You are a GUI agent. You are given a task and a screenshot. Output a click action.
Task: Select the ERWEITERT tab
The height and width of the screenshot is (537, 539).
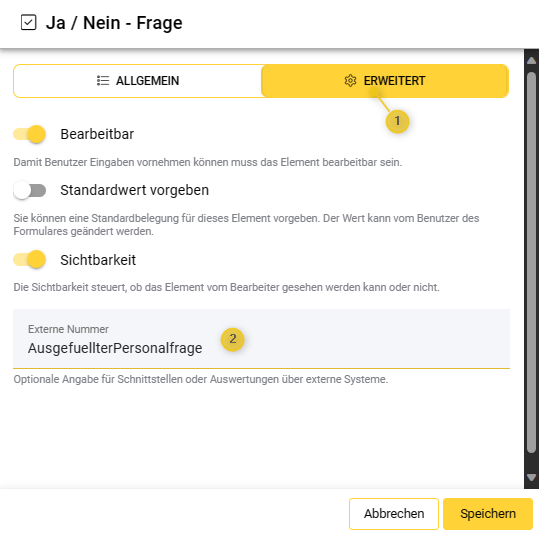pyautogui.click(x=385, y=81)
